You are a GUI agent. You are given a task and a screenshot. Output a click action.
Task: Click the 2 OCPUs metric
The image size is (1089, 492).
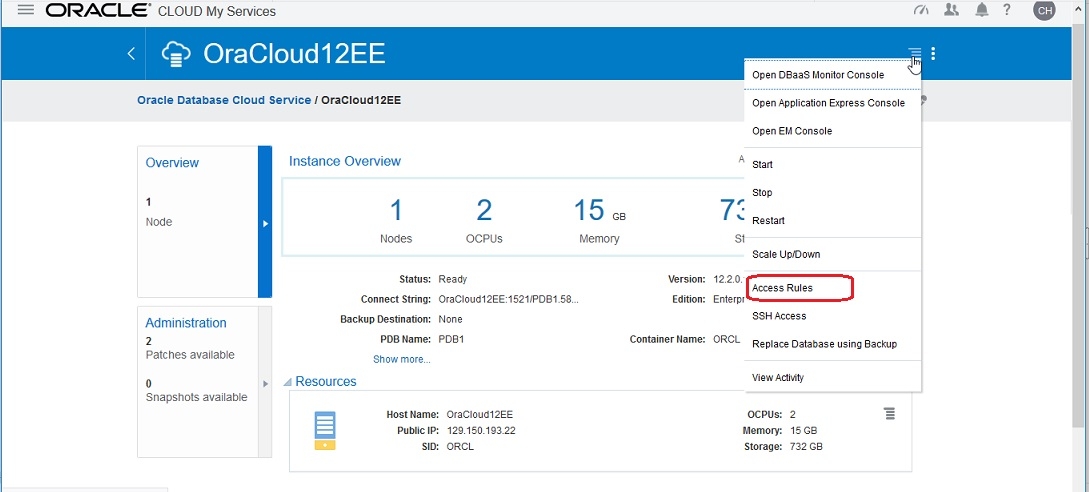[484, 221]
